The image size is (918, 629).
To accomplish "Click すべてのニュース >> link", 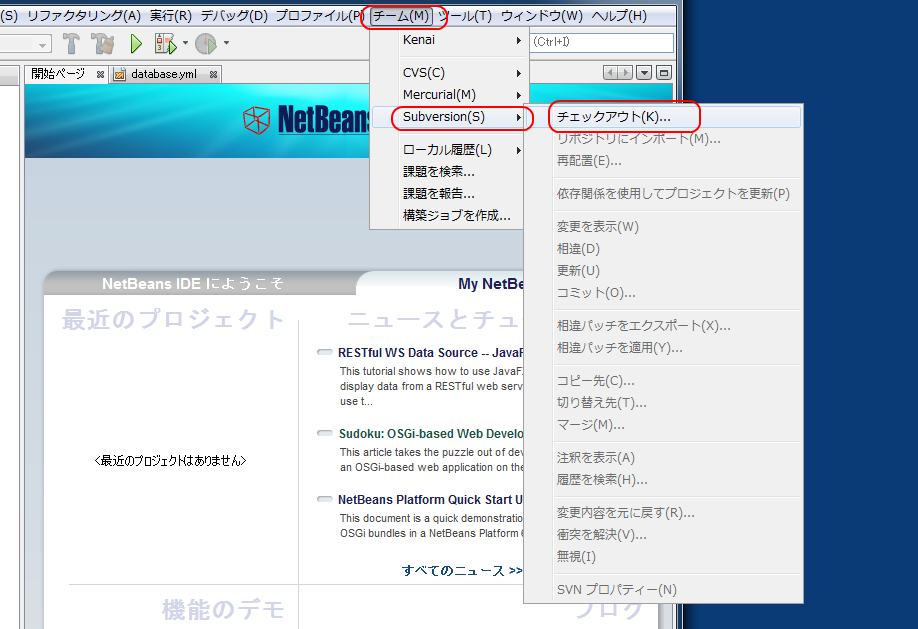I will (461, 570).
